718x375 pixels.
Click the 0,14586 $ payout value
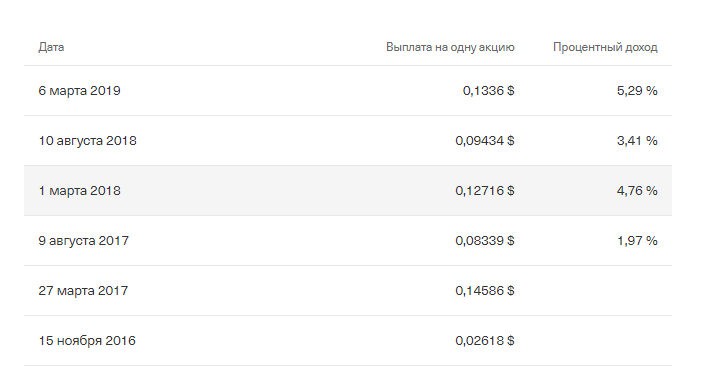[485, 290]
